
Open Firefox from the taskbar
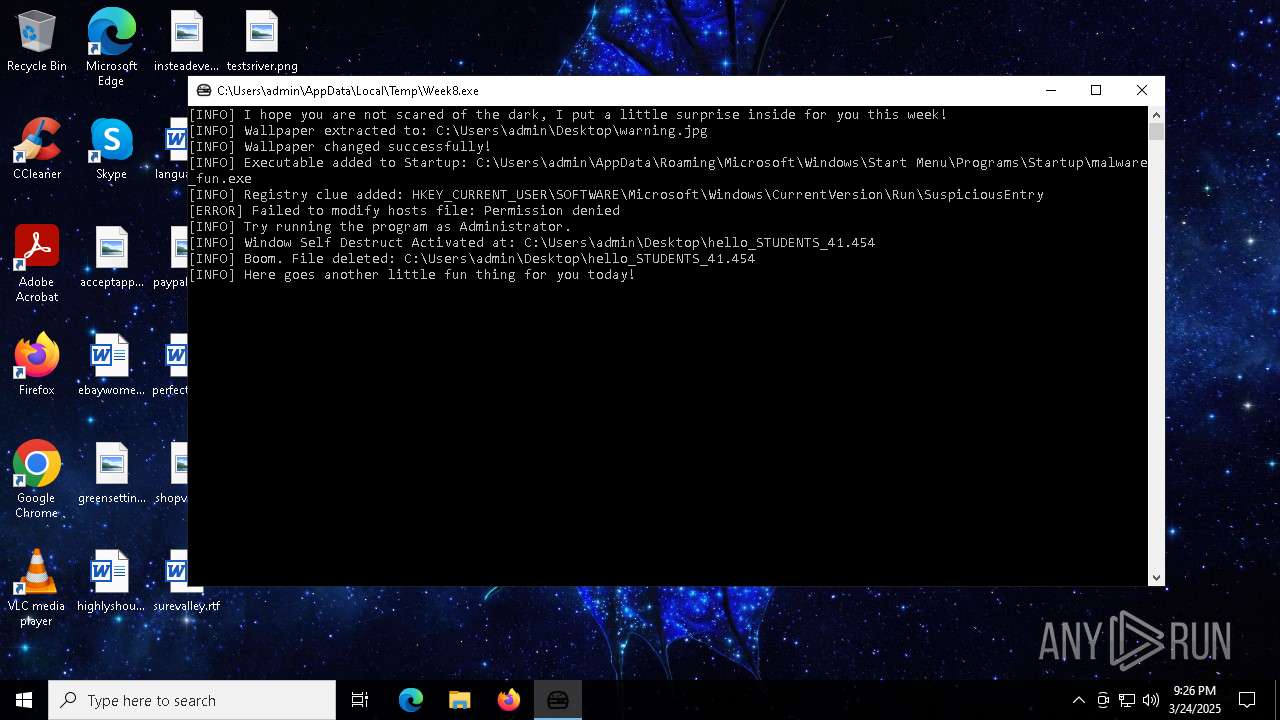pos(509,700)
